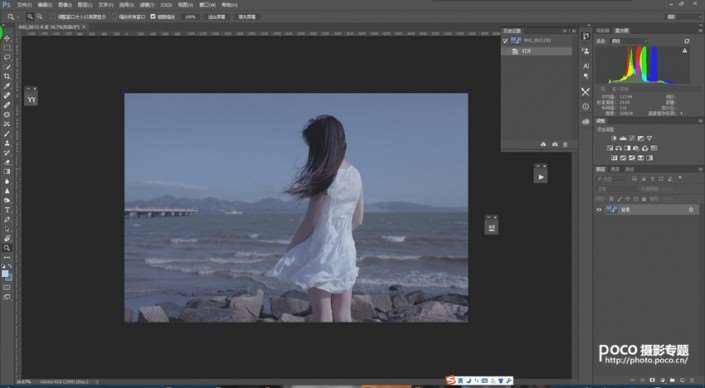The width and height of the screenshot is (705, 388).
Task: Open Histogram panel flyout menu
Action: 701,30
